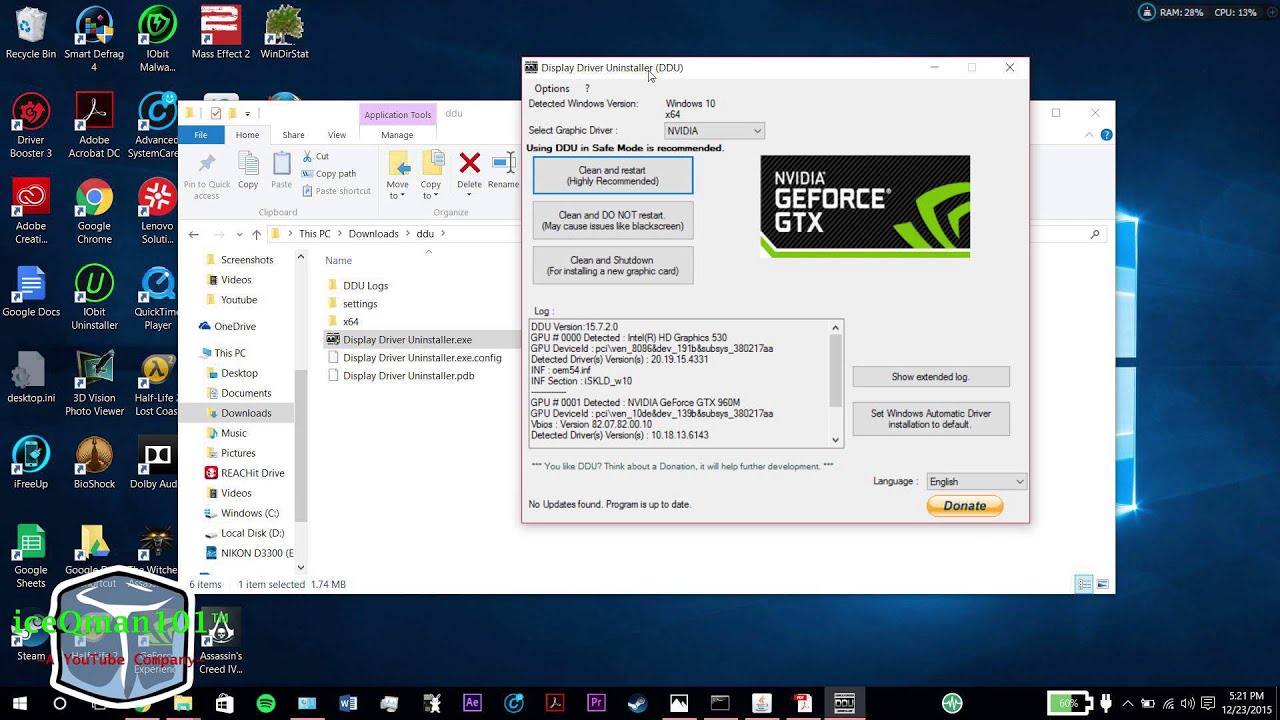Screen dimensions: 1280x720
Task: Open Adobe After Effects from the taskbar
Action: pyautogui.click(x=472, y=703)
